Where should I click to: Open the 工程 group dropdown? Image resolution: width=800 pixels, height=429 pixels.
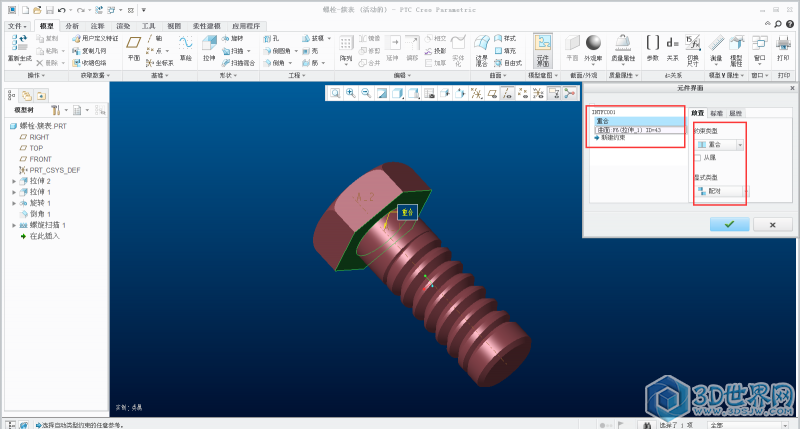click(297, 75)
